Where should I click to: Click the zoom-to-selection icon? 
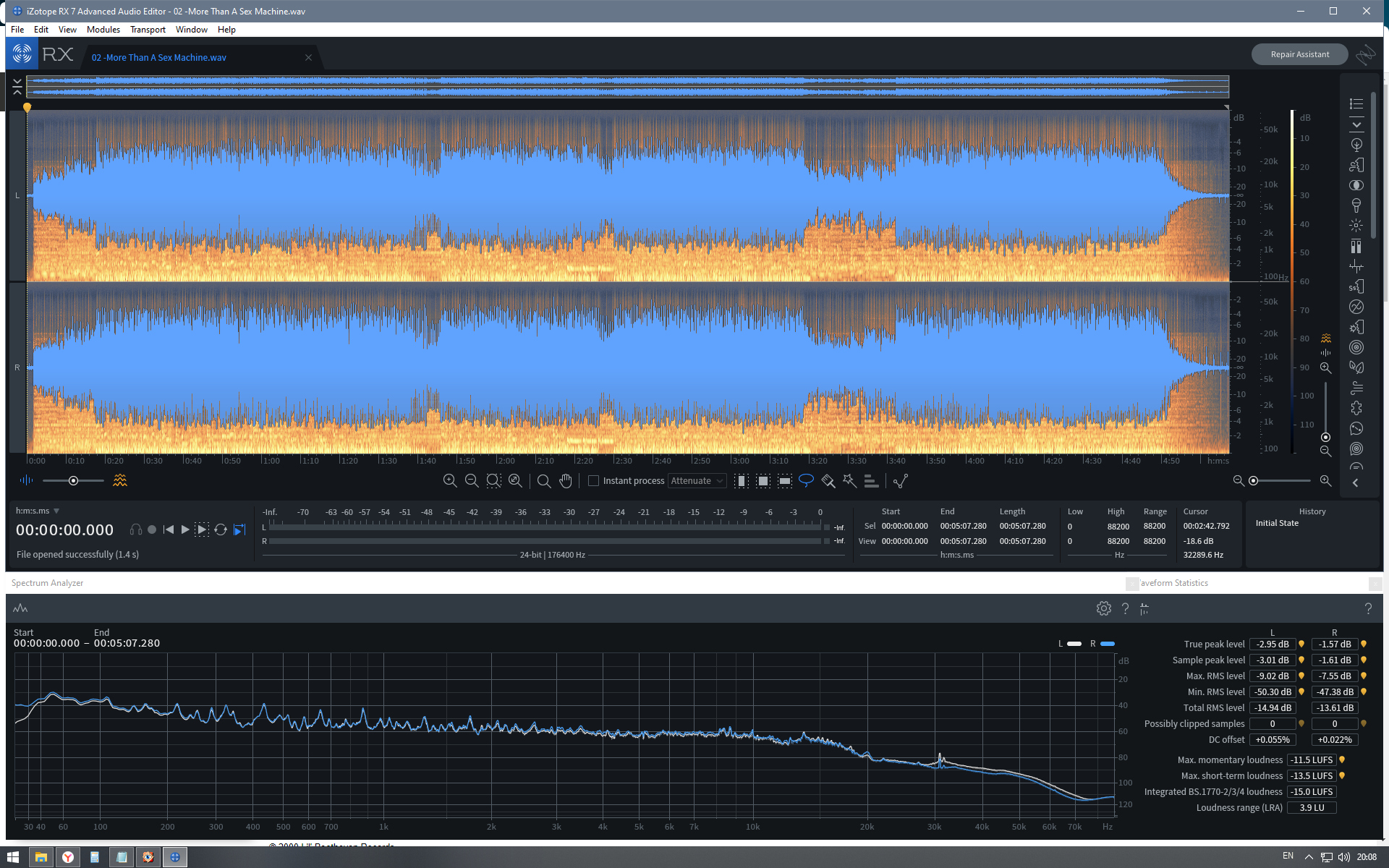pyautogui.click(x=493, y=480)
